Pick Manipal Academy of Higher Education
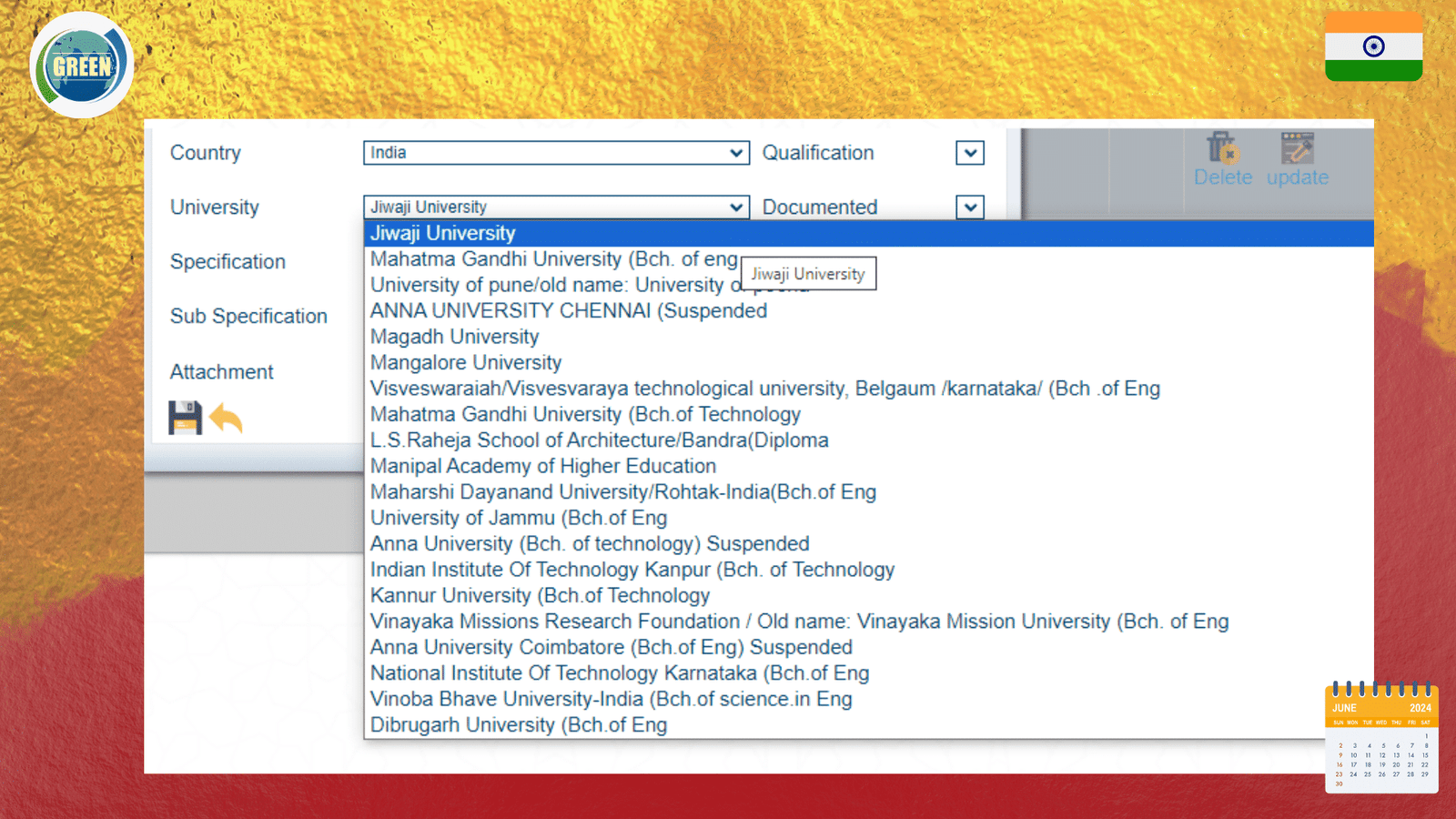The height and width of the screenshot is (819, 1456). [x=543, y=466]
